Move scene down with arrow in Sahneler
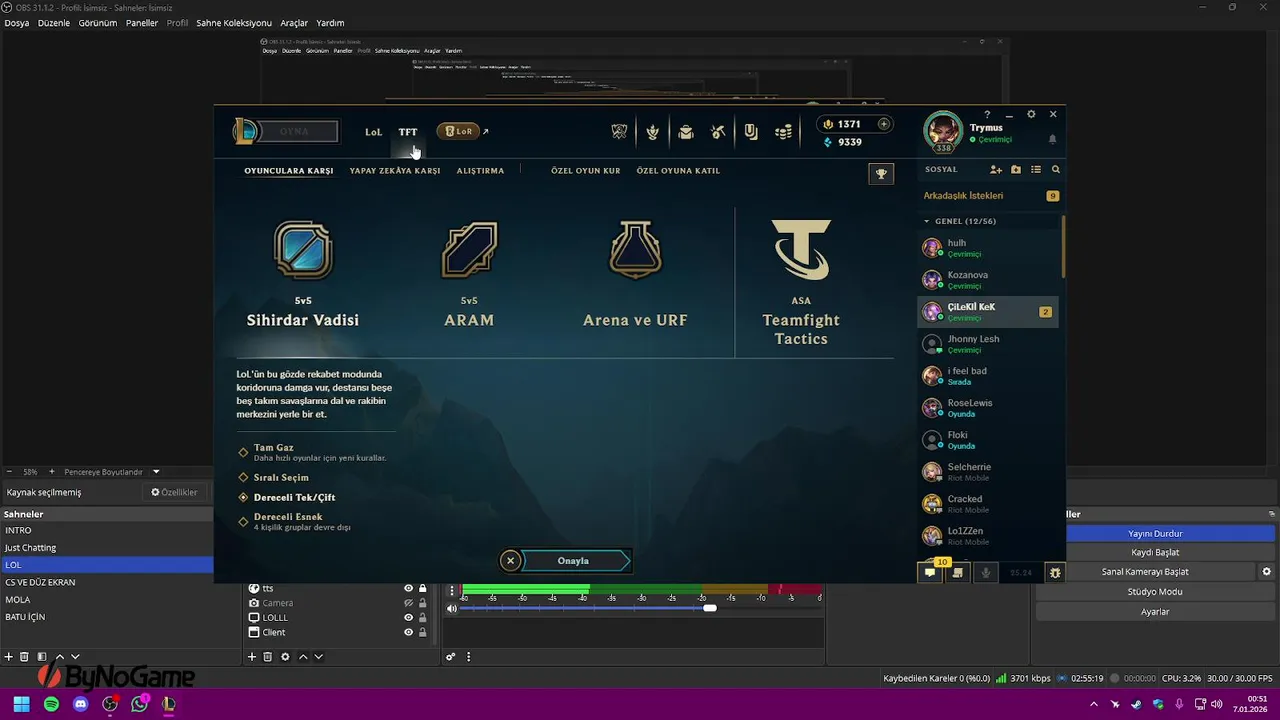 pos(74,657)
